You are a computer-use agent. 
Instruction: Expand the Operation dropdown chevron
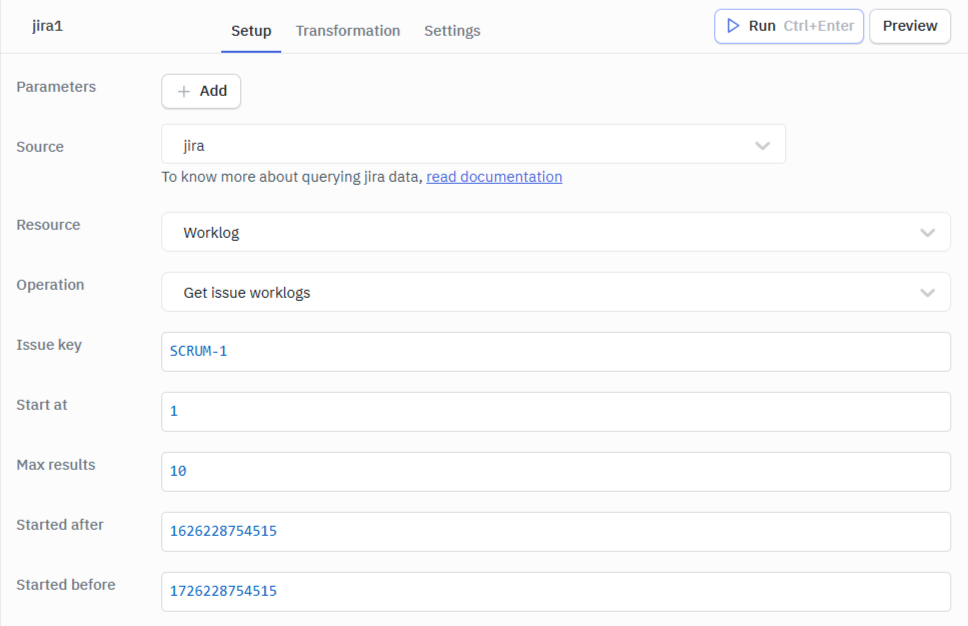(x=927, y=293)
